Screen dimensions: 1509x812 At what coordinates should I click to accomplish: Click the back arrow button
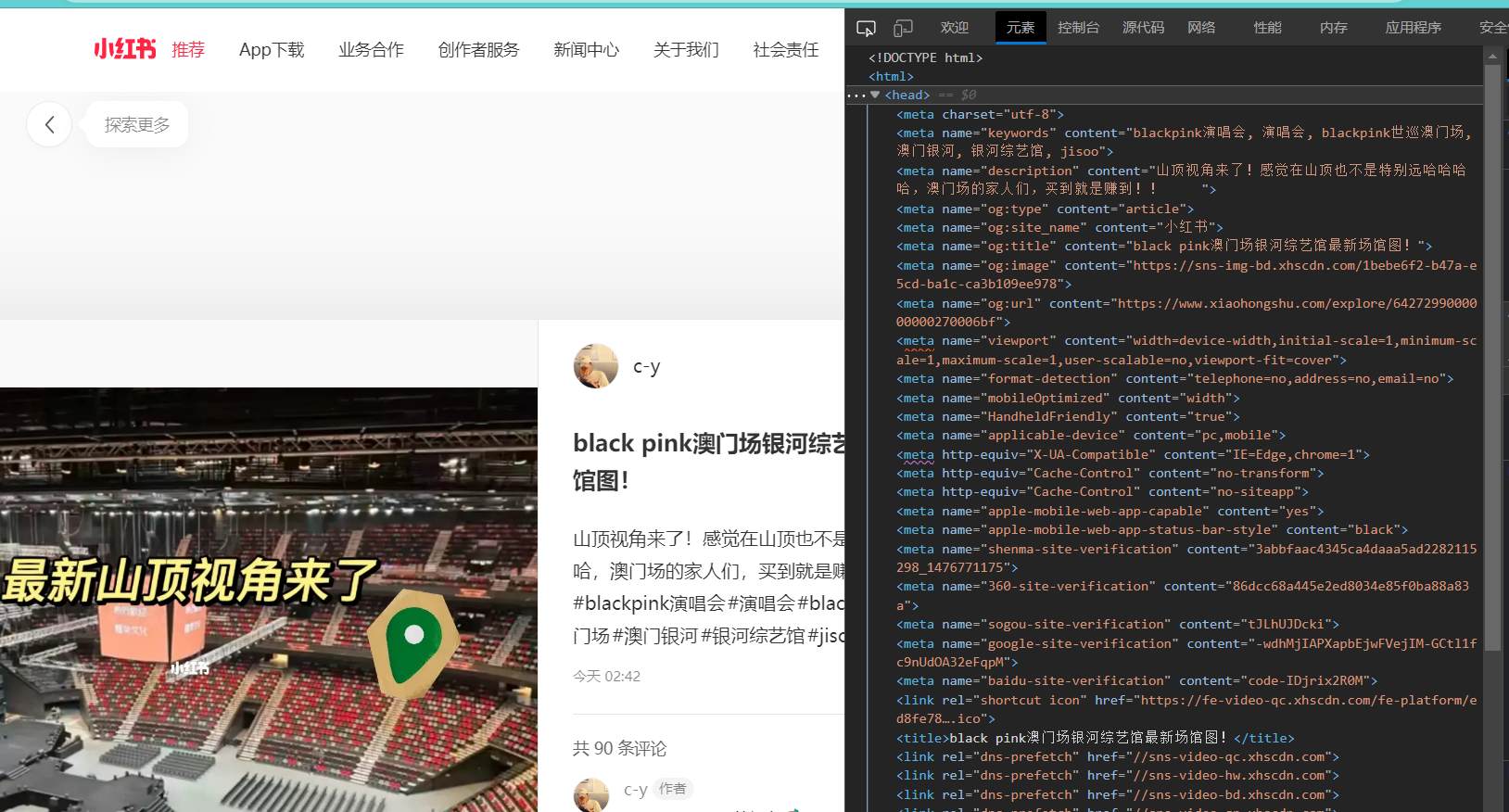pos(49,124)
